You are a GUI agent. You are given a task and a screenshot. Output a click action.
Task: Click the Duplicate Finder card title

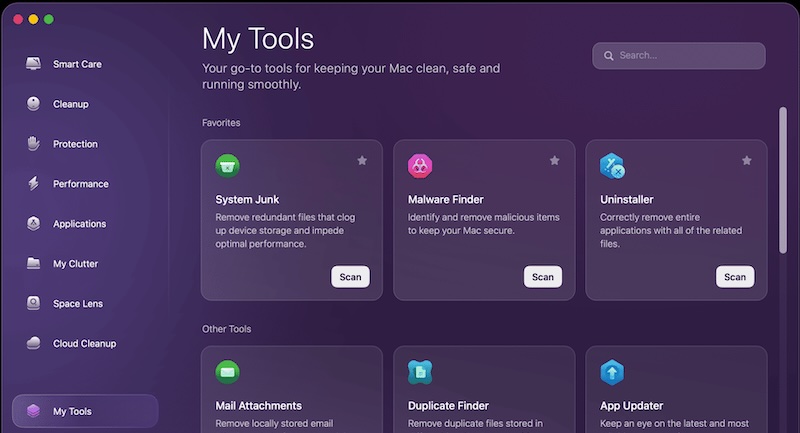[448, 405]
